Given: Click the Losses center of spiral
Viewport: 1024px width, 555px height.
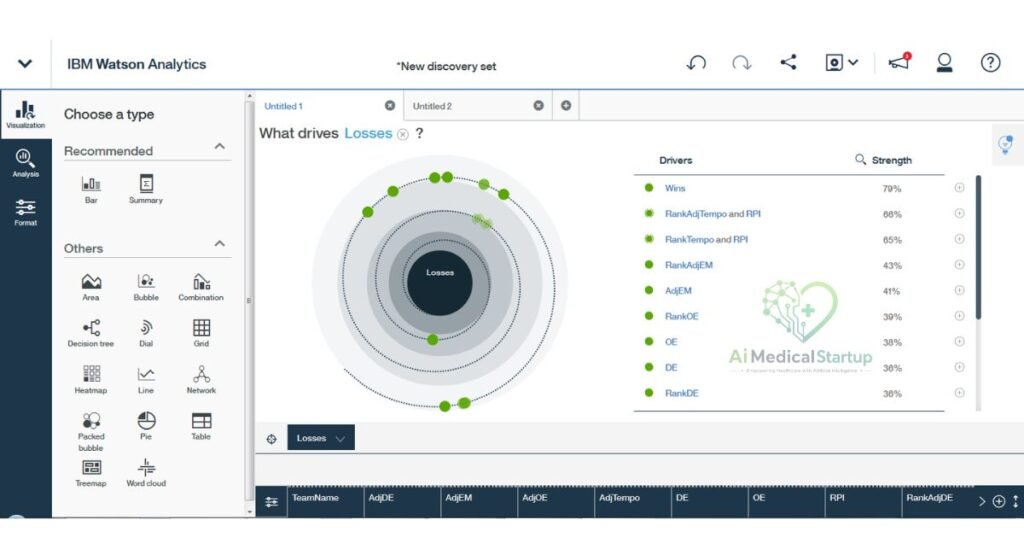Looking at the screenshot, I should pyautogui.click(x=440, y=282).
